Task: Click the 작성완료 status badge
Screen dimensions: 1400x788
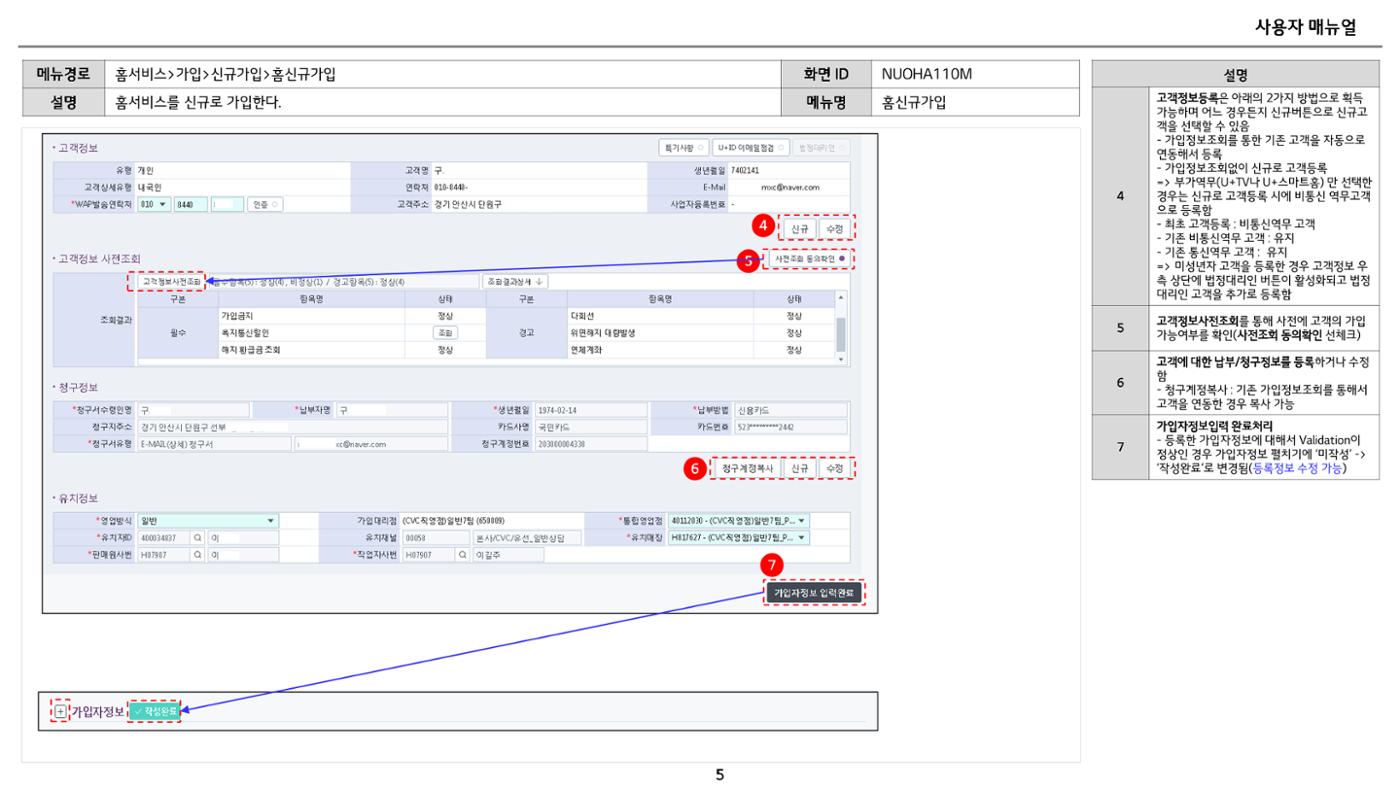Action: click(154, 711)
